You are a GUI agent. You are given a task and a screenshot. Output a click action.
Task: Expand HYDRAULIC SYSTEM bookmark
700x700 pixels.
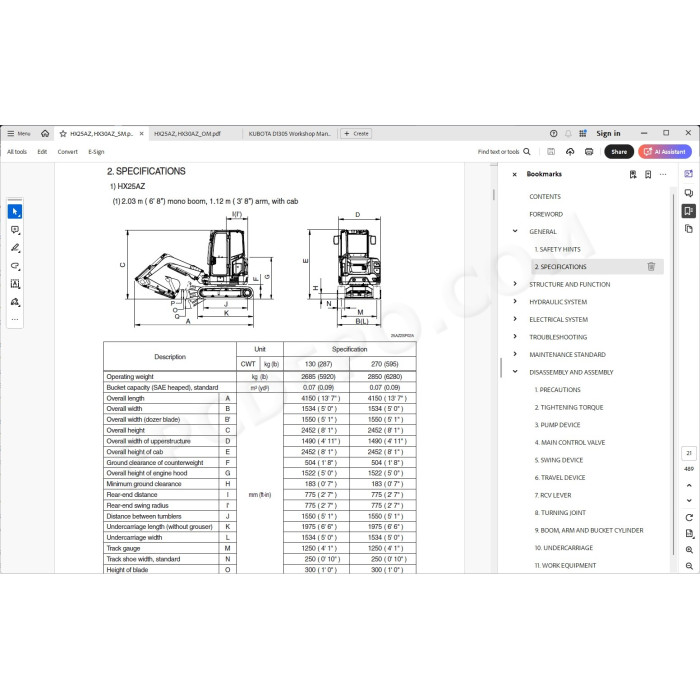pyautogui.click(x=515, y=301)
